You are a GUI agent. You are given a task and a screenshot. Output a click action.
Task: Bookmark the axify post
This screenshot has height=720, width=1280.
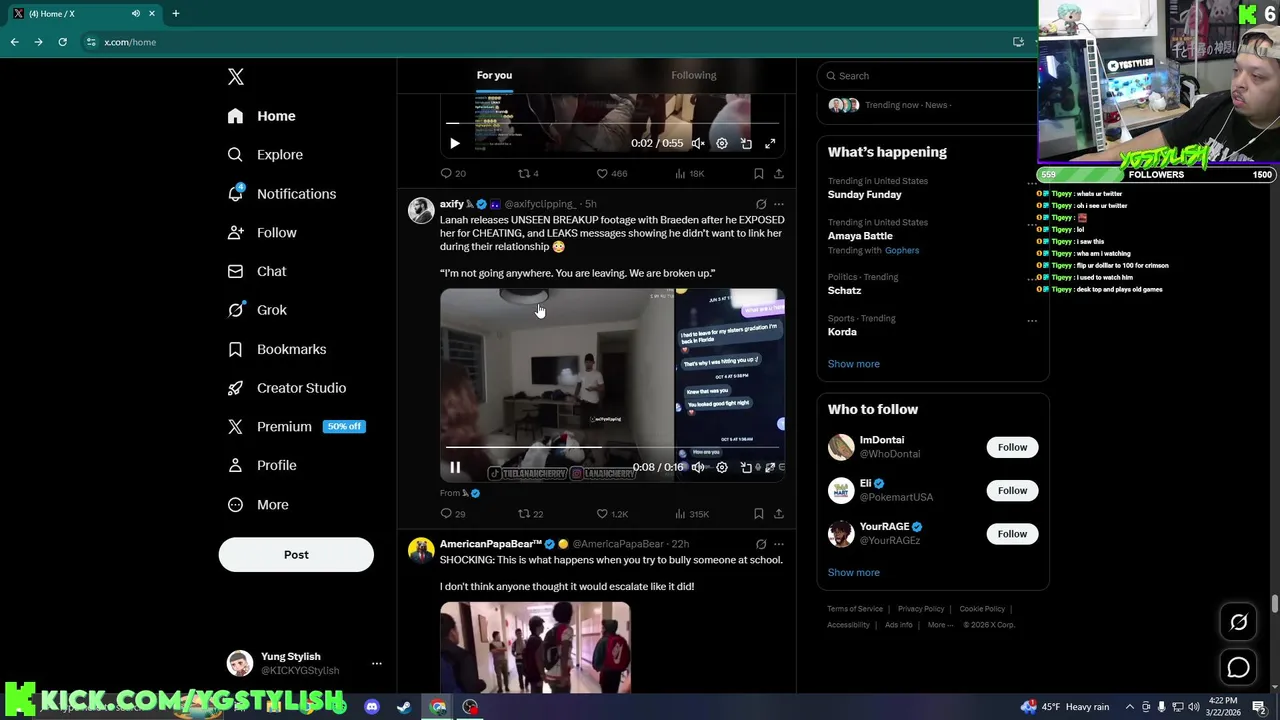(759, 514)
